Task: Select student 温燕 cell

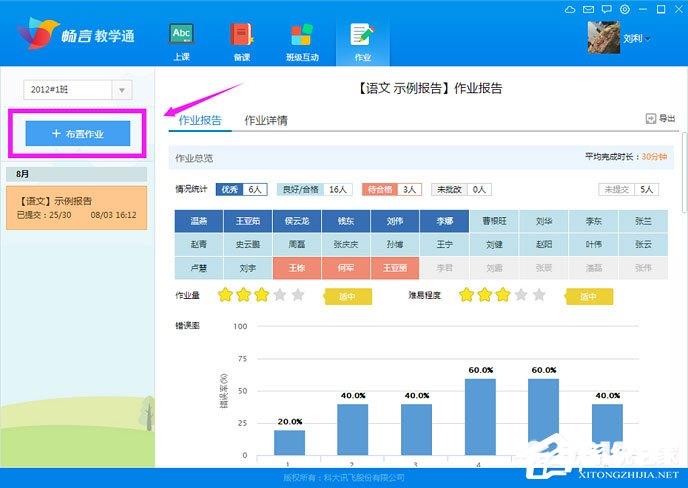Action: tap(199, 221)
